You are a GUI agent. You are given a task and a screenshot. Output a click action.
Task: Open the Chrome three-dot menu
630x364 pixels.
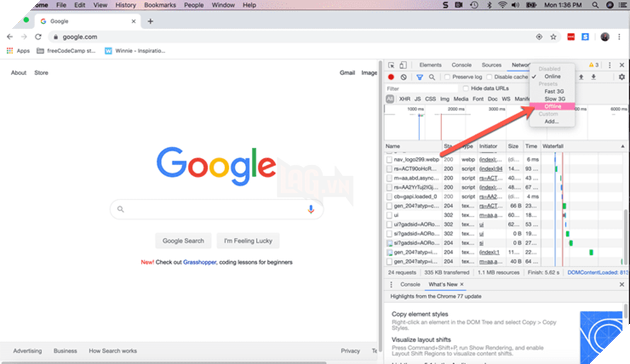pos(619,37)
